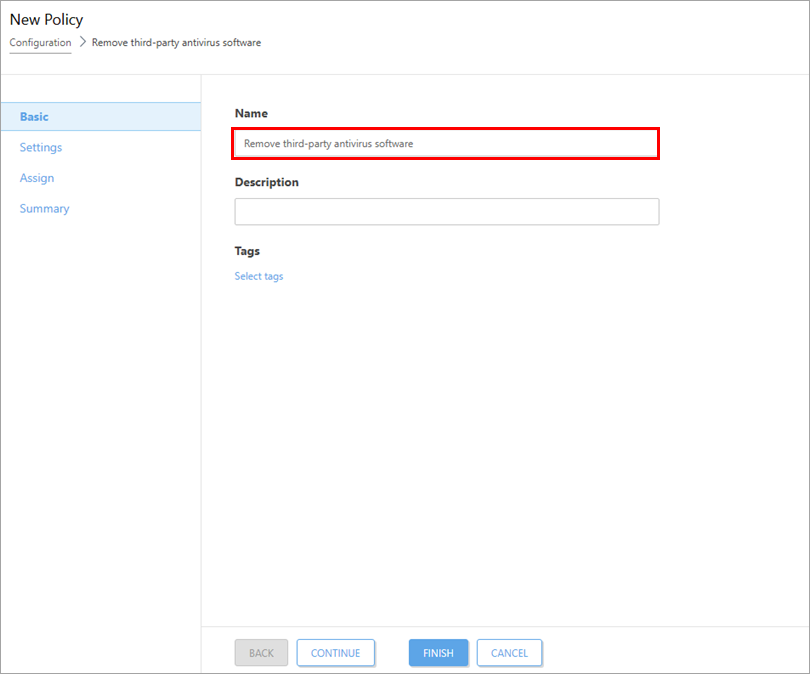Abort policy creation with CANCEL

coord(509,653)
